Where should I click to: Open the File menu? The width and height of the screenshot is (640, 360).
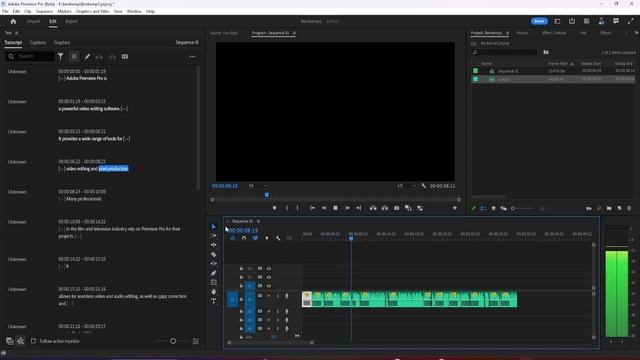(5, 11)
